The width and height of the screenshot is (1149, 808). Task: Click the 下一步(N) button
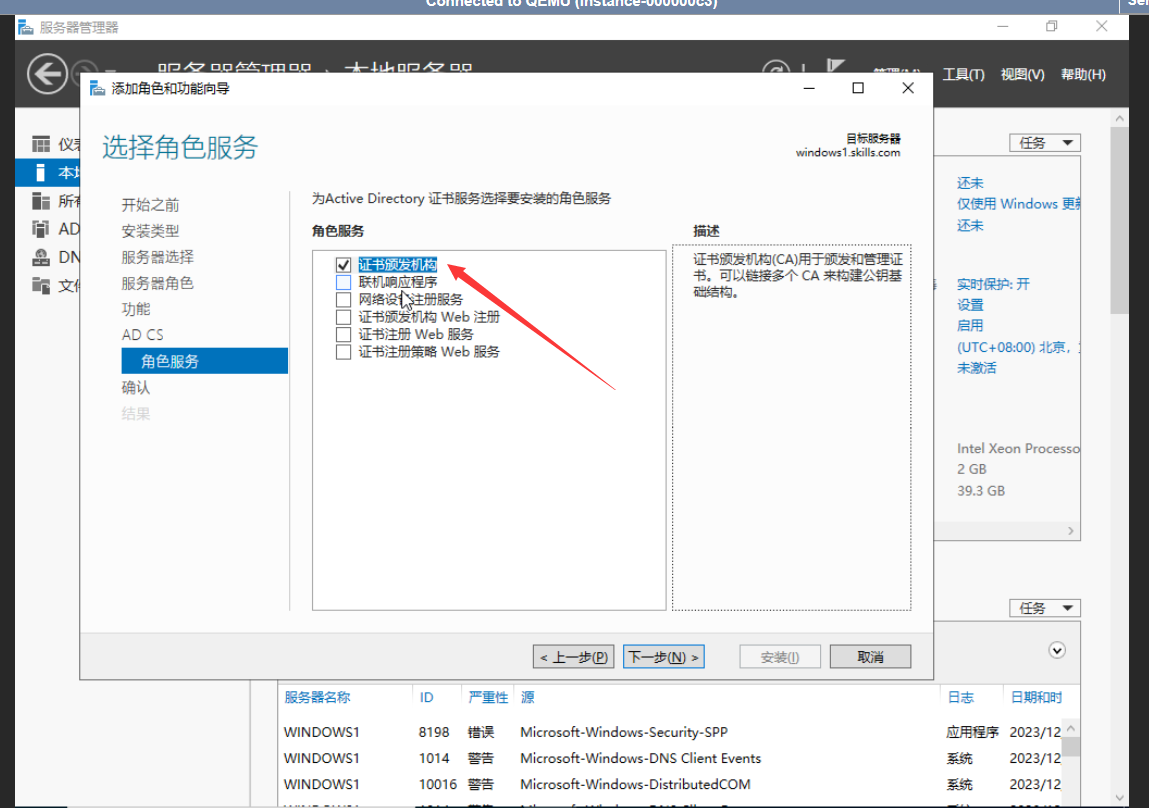click(x=664, y=657)
